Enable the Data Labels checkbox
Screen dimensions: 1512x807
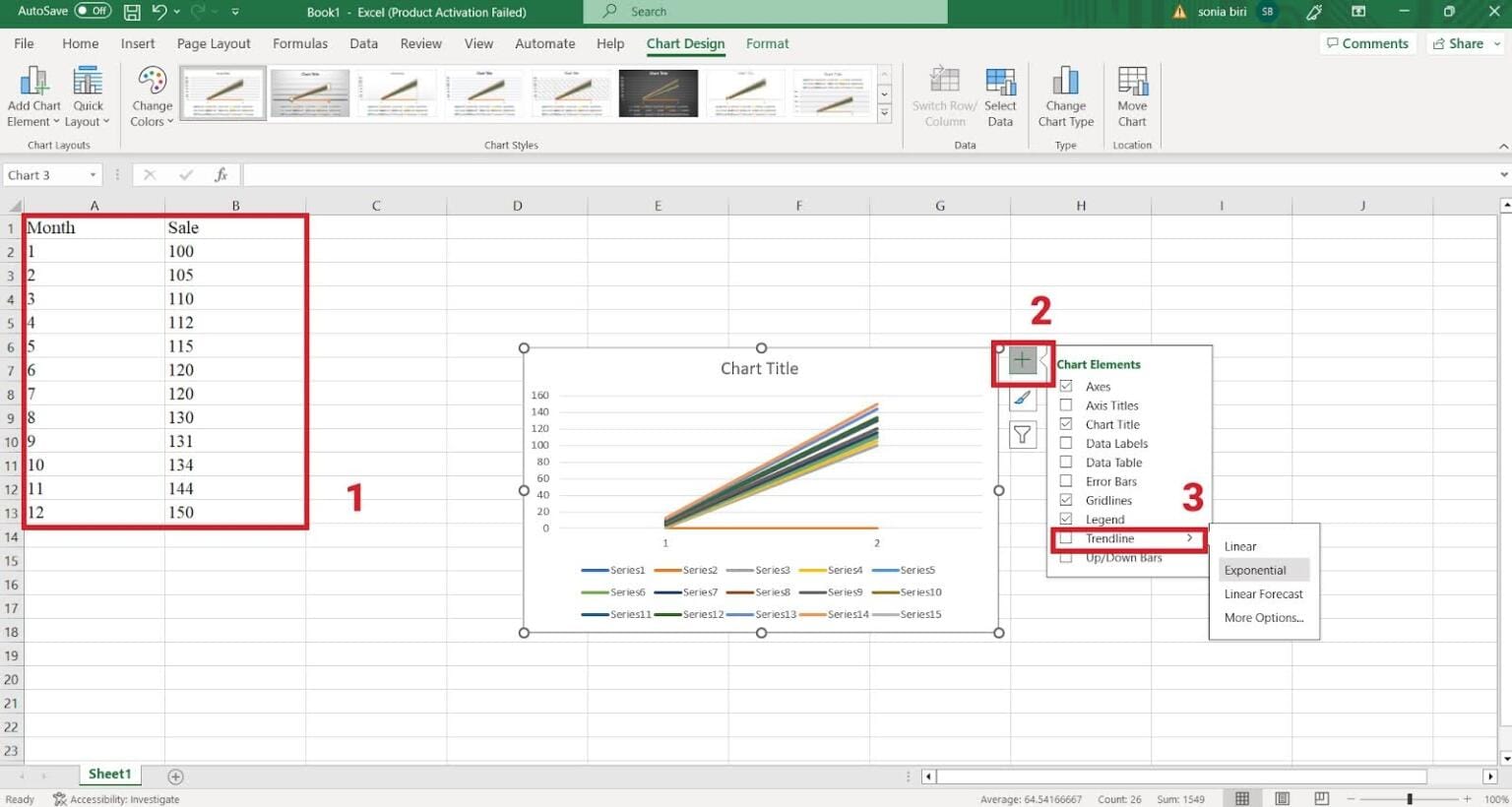pos(1066,443)
